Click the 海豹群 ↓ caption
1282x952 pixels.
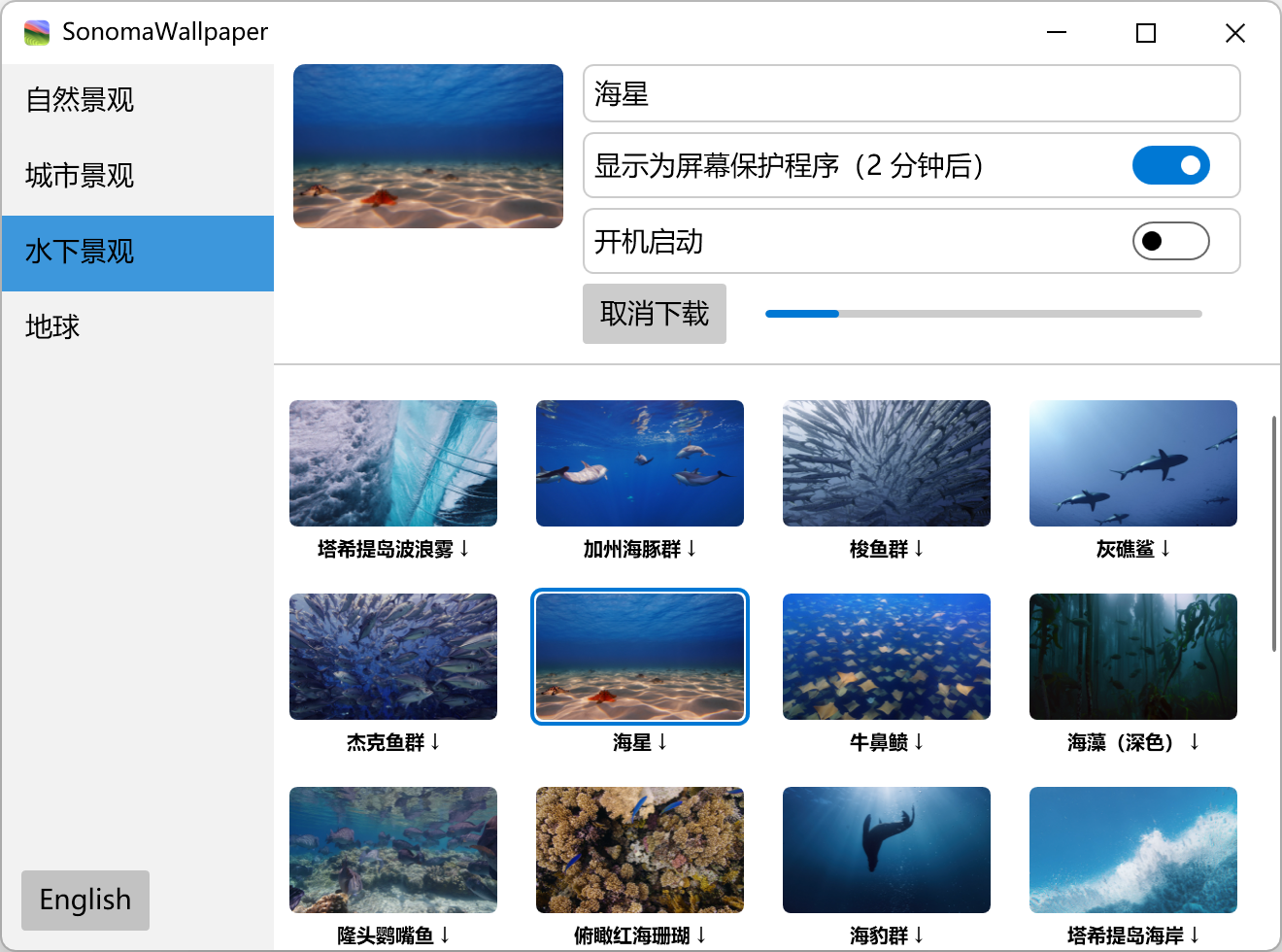point(887,935)
